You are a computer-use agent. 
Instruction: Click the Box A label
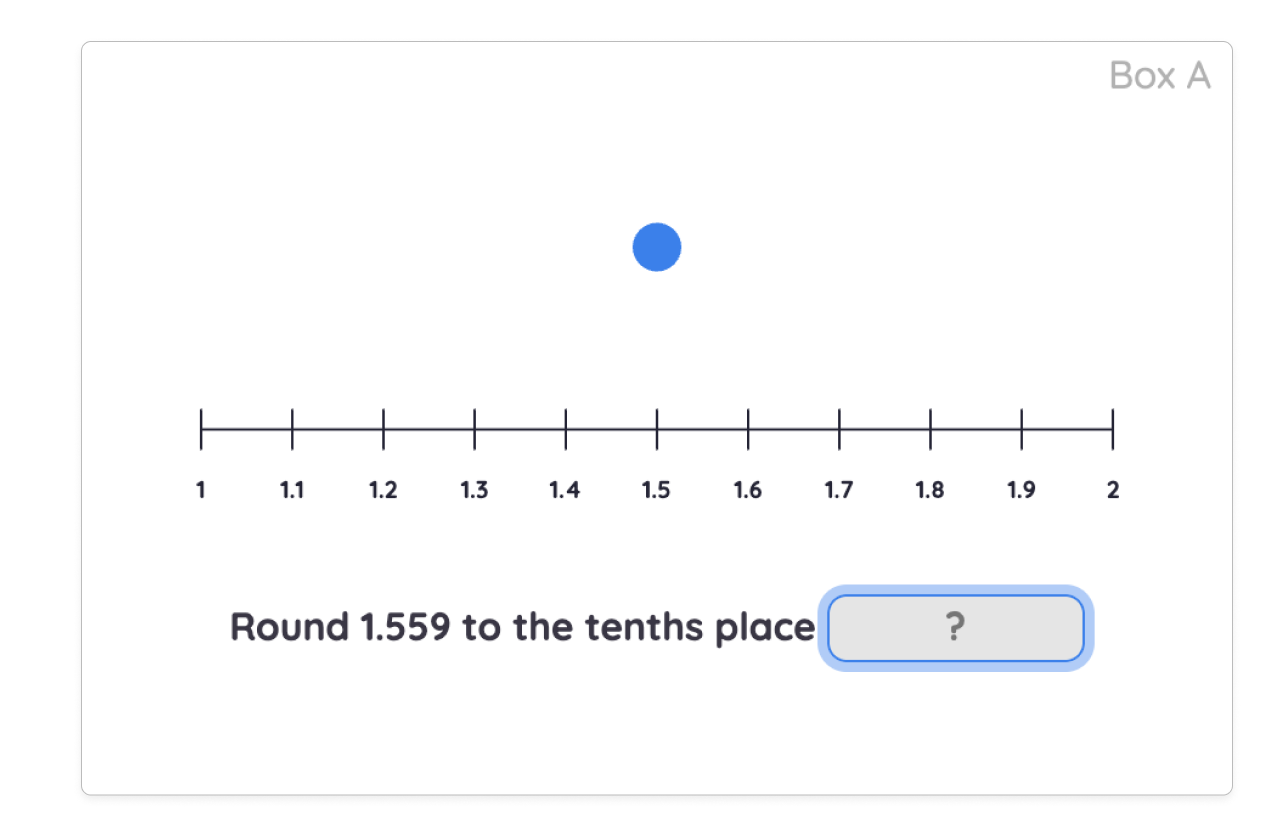coord(1160,75)
